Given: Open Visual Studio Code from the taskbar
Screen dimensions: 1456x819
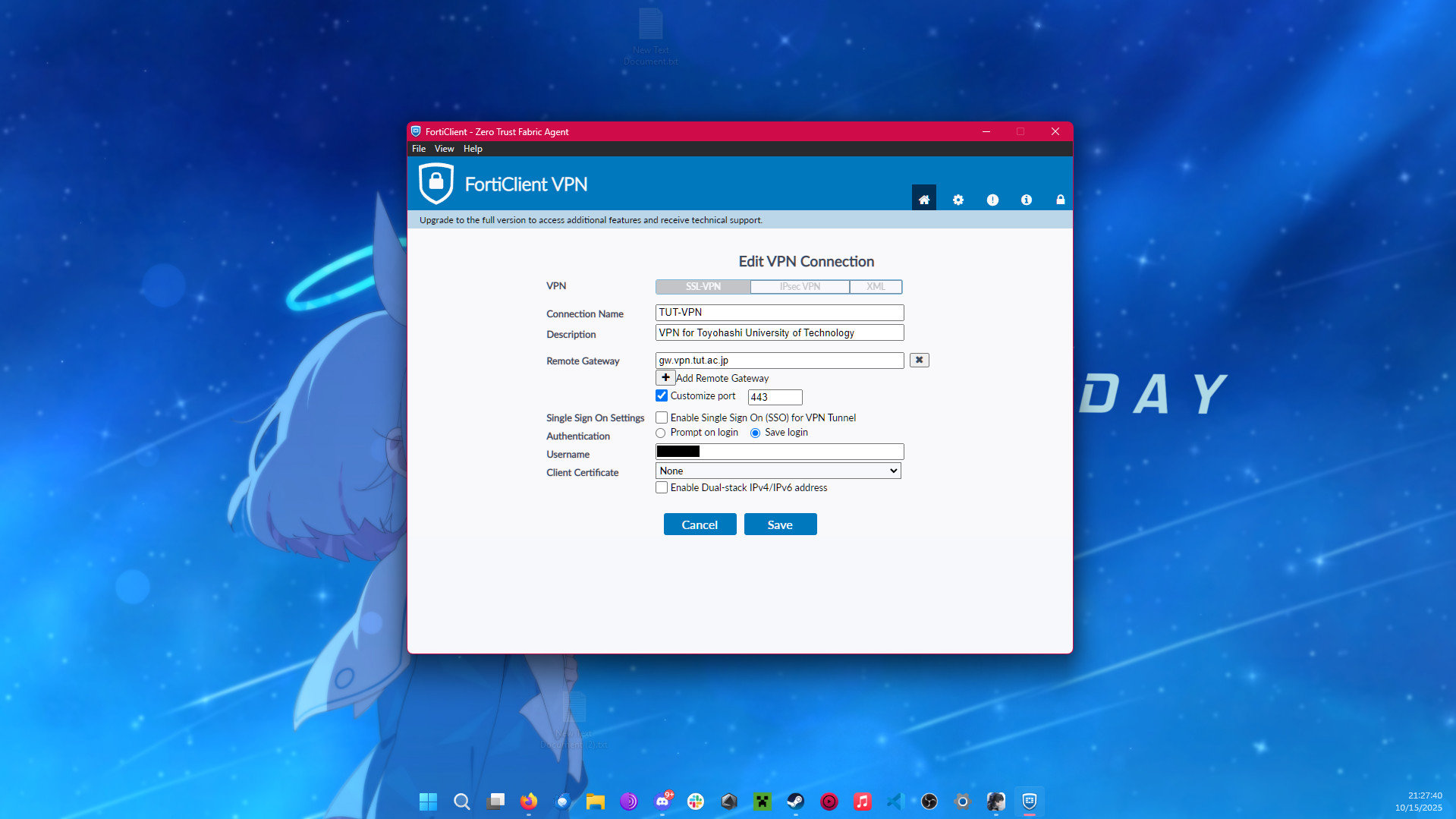Looking at the screenshot, I should pyautogui.click(x=896, y=802).
